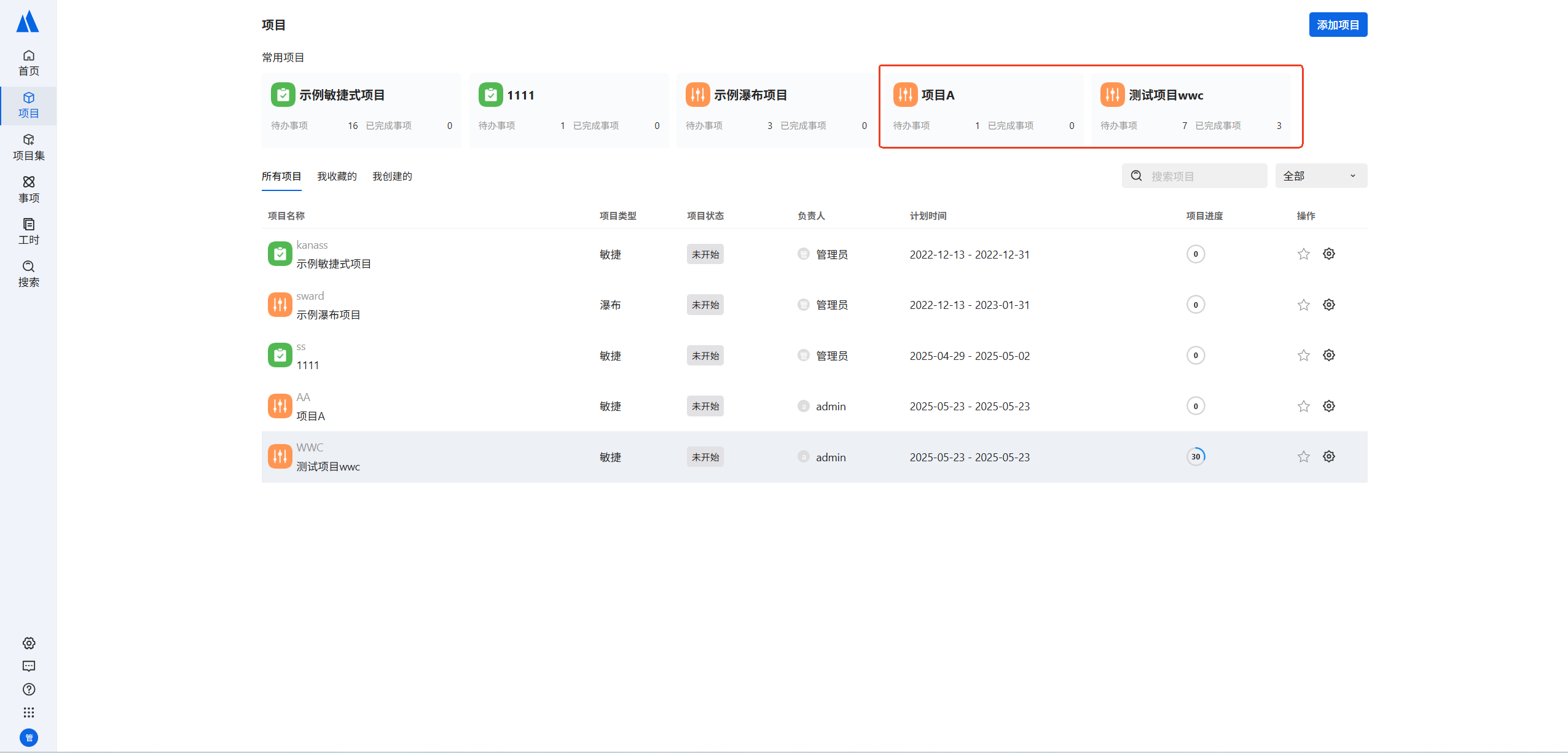Open the settings gear for the 示例瀑布项目 row
This screenshot has width=1568, height=753.
coord(1328,305)
